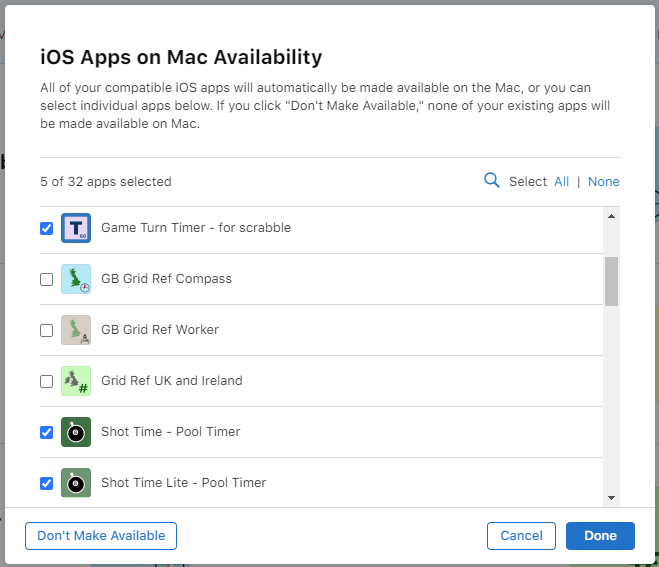Click the Shot Time Pool Timer icon
Image resolution: width=659 pixels, height=567 pixels.
pyautogui.click(x=76, y=432)
